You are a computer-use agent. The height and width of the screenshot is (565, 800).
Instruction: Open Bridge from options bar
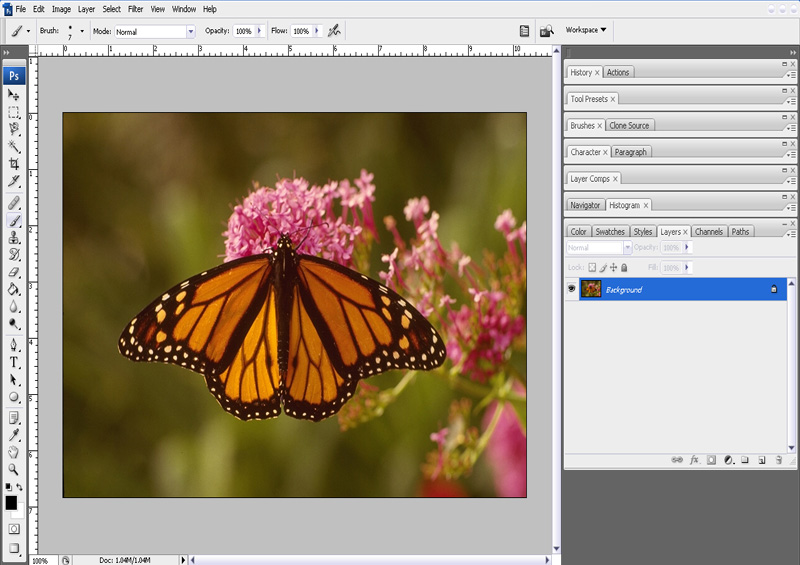click(x=546, y=31)
